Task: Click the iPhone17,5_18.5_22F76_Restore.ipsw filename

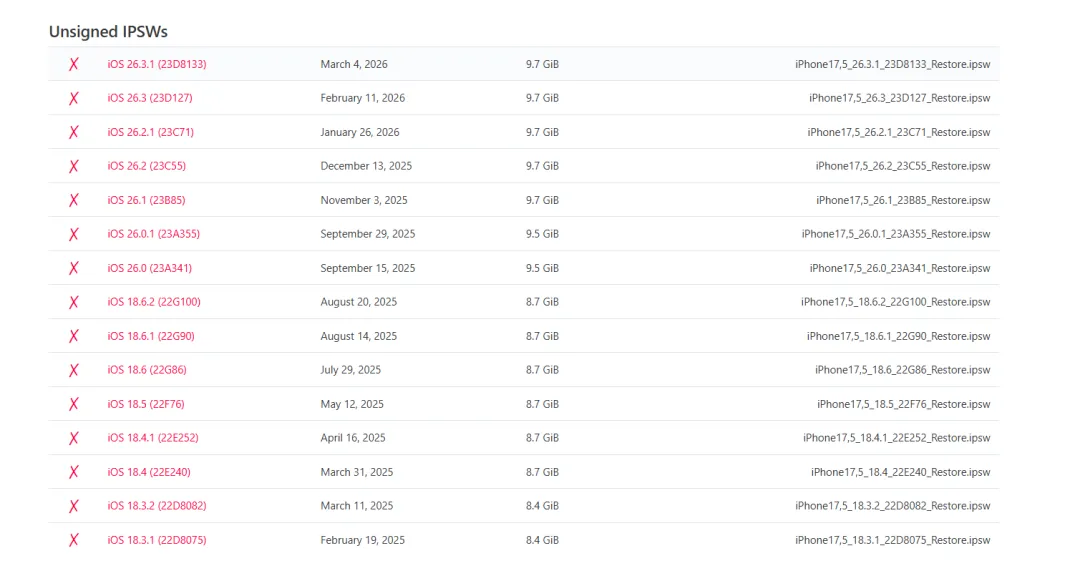Action: coord(903,404)
